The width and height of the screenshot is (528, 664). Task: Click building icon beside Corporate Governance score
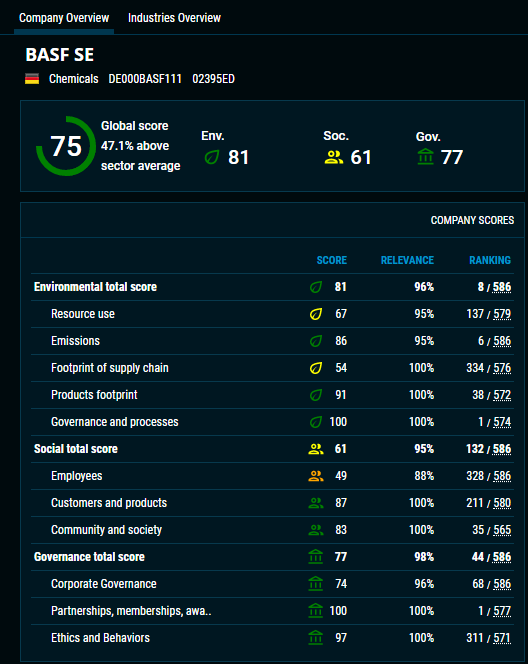point(316,584)
